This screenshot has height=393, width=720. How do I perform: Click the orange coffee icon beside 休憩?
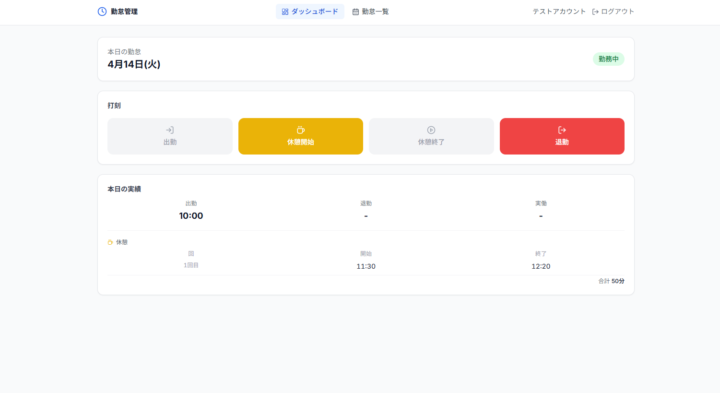tap(110, 242)
